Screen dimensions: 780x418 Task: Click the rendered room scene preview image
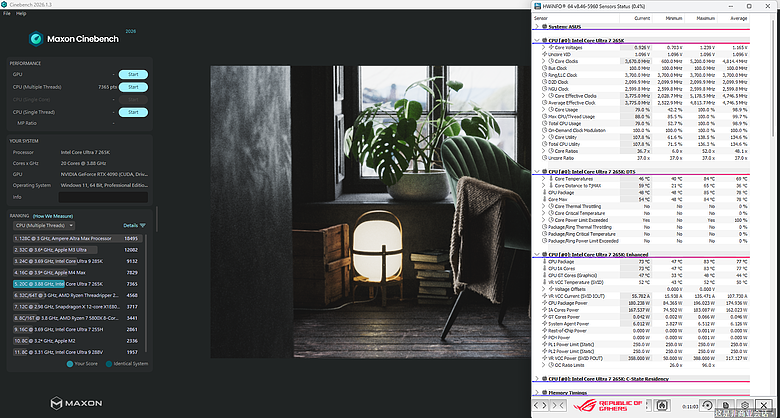[x=370, y=212]
